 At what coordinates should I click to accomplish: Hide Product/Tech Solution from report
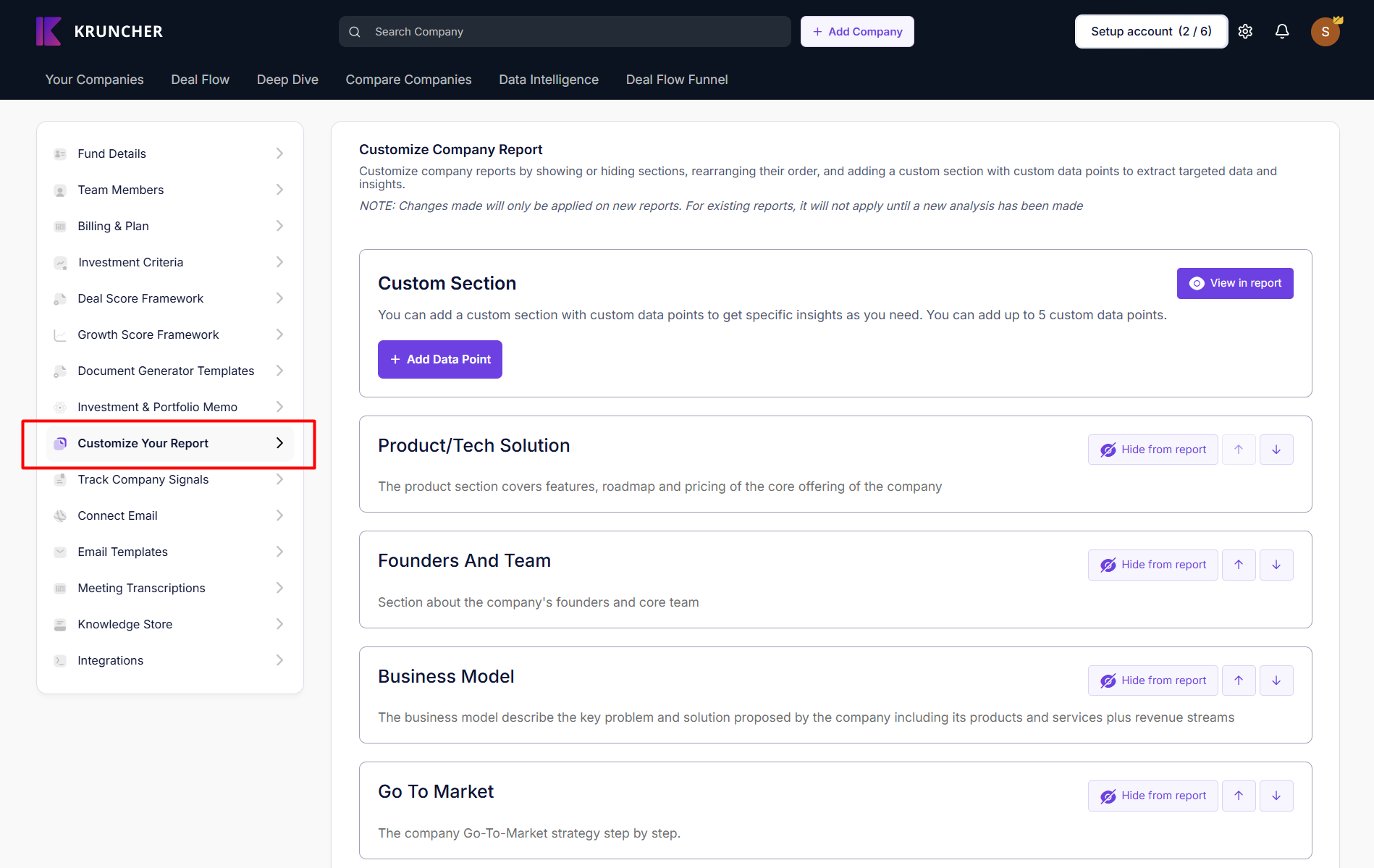coord(1152,450)
